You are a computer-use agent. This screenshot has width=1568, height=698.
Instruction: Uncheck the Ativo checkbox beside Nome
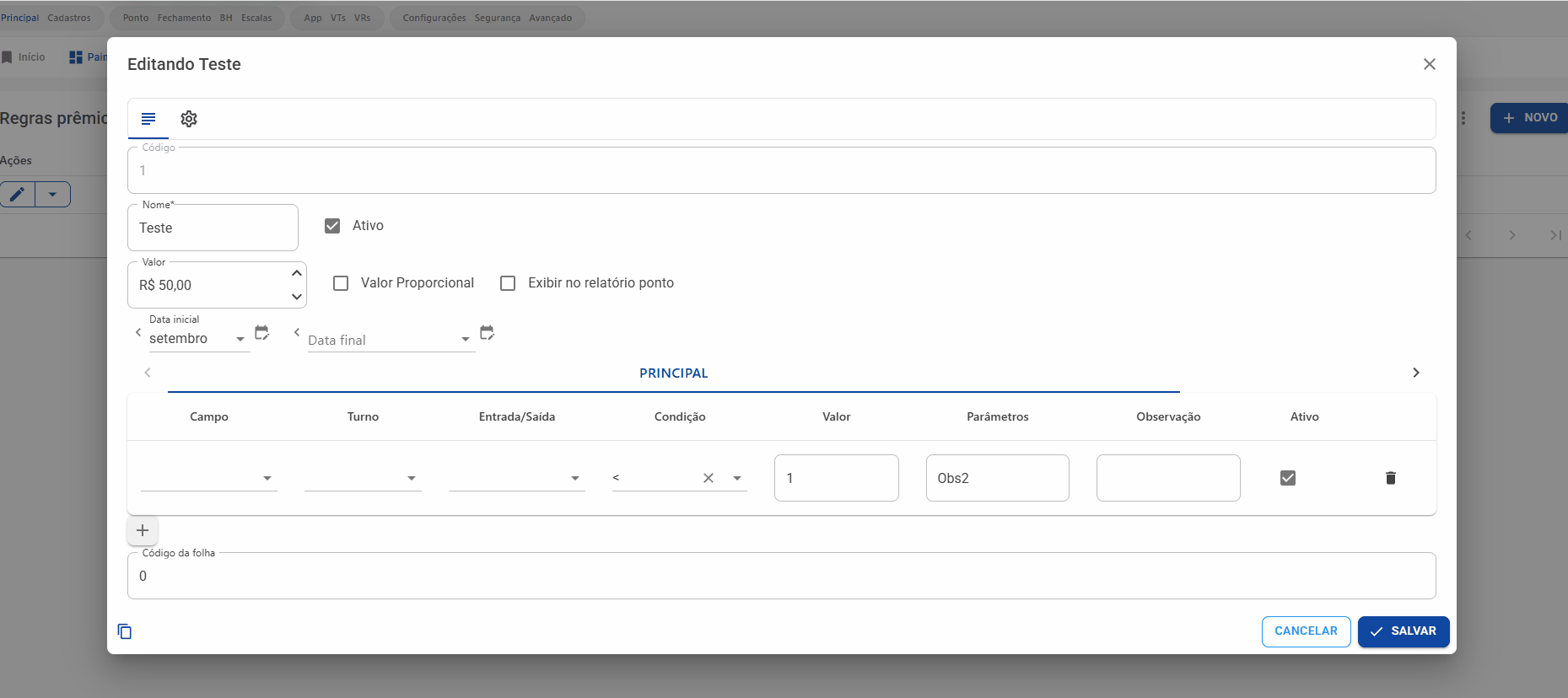click(x=332, y=226)
